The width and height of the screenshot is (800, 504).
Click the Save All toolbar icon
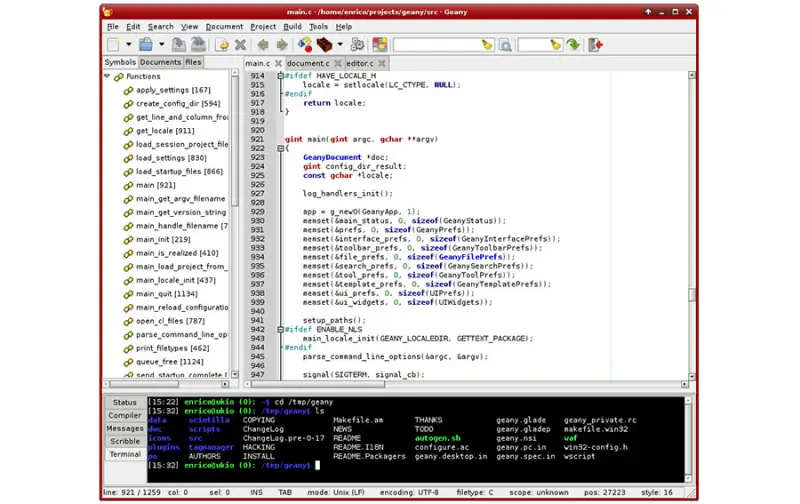[x=198, y=45]
